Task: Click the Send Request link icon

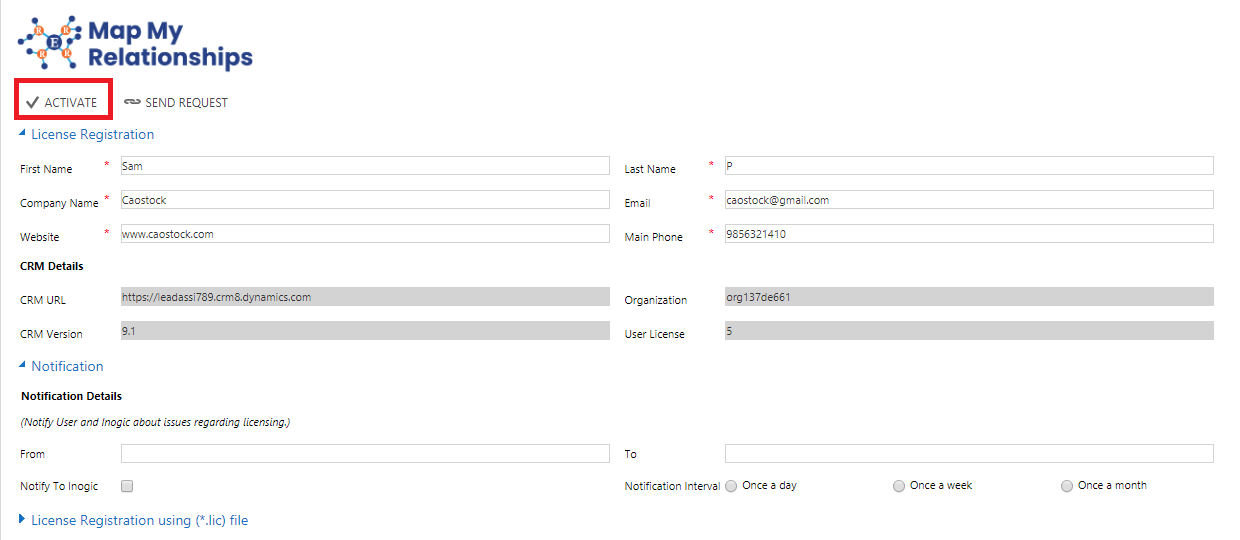Action: coord(132,102)
